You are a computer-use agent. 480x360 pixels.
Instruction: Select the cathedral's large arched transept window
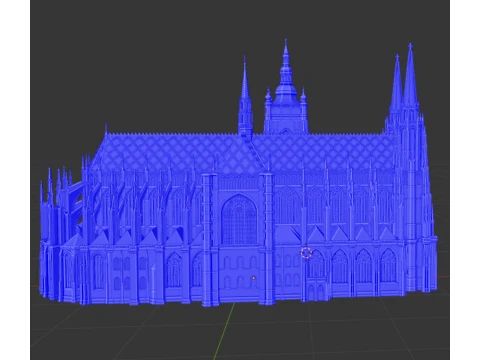pyautogui.click(x=239, y=219)
